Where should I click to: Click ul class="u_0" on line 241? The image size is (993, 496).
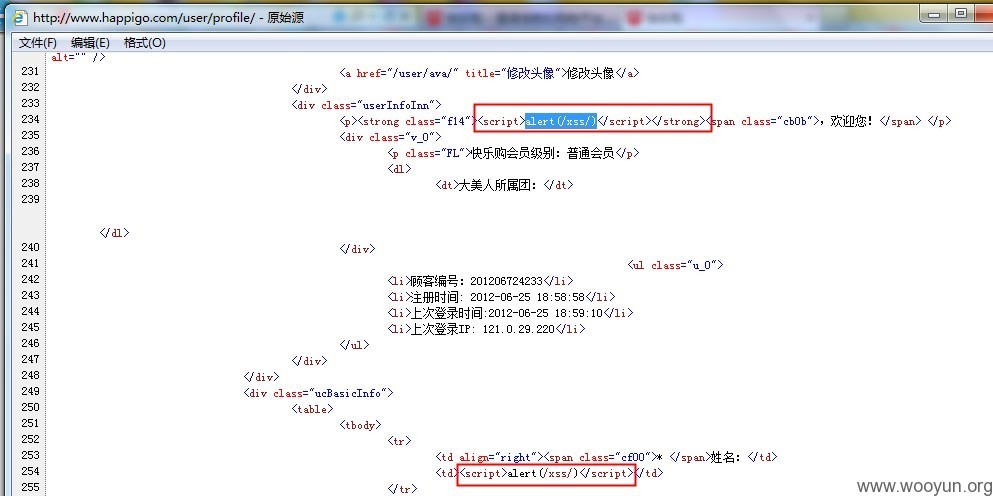[x=675, y=265]
